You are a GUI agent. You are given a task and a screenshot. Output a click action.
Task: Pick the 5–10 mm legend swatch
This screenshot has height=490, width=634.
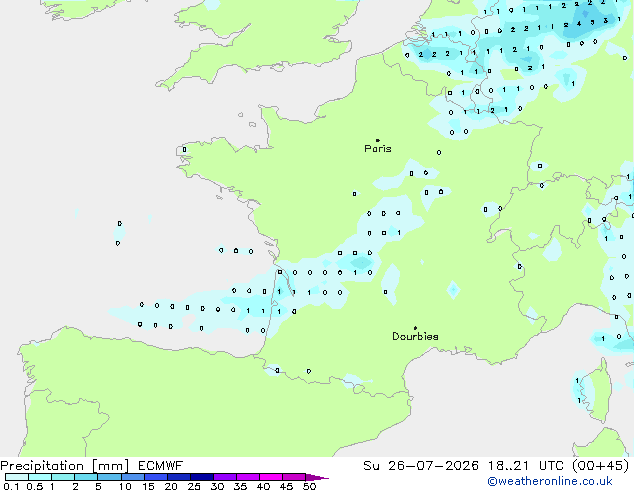[x=109, y=477]
